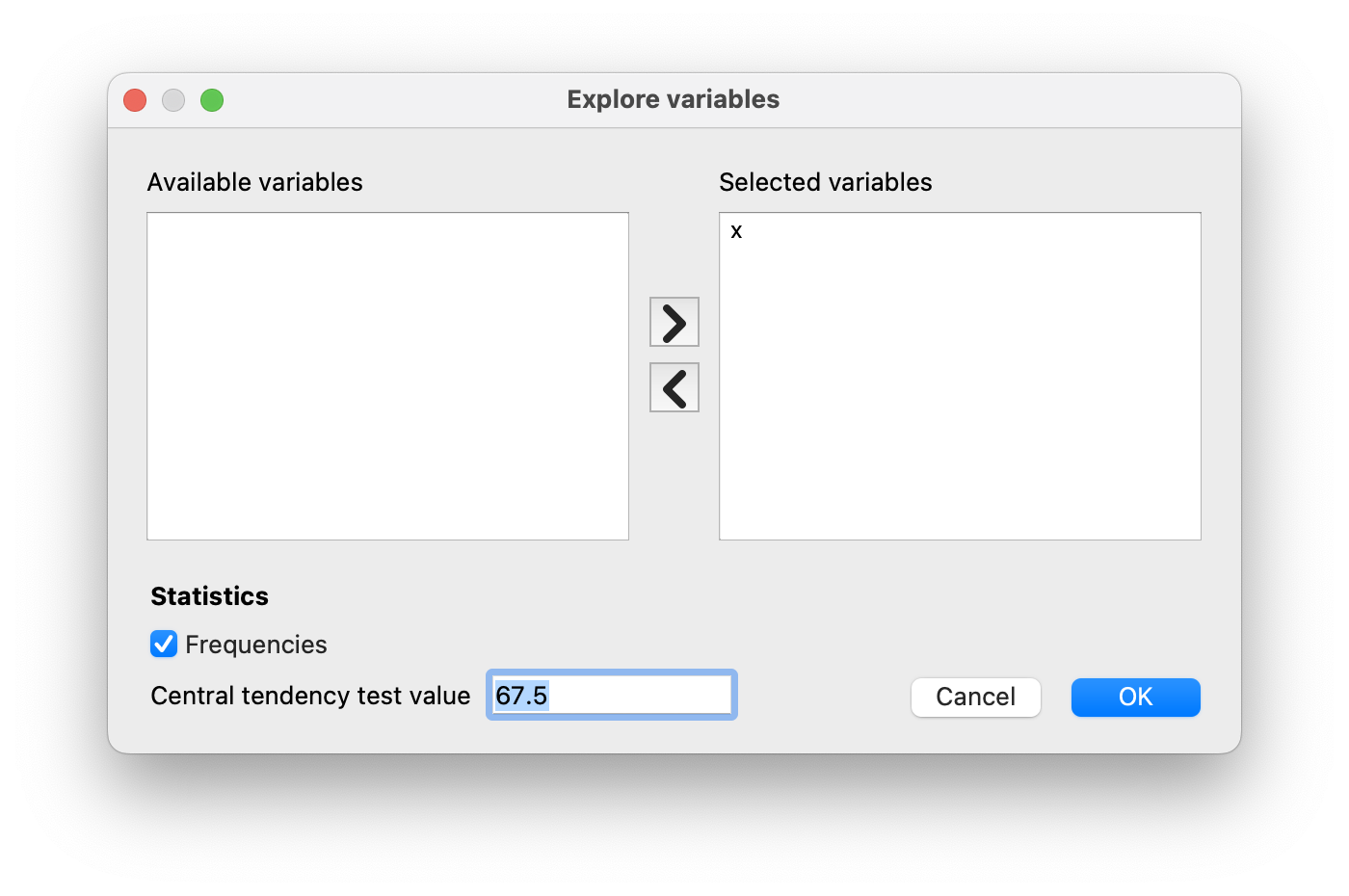The width and height of the screenshot is (1349, 896).
Task: Minimize the dialog with the gray button
Action: point(173,100)
